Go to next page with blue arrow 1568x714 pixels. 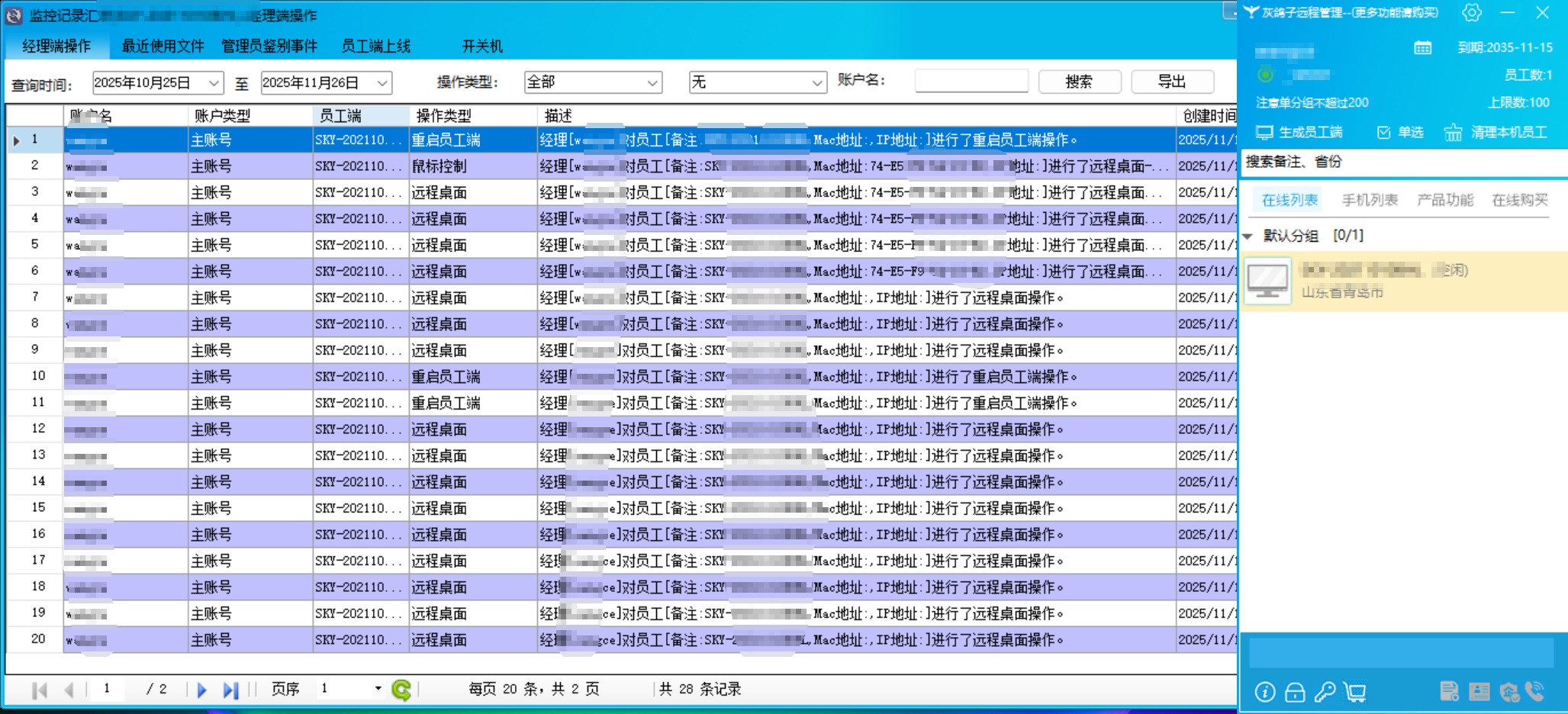[201, 690]
